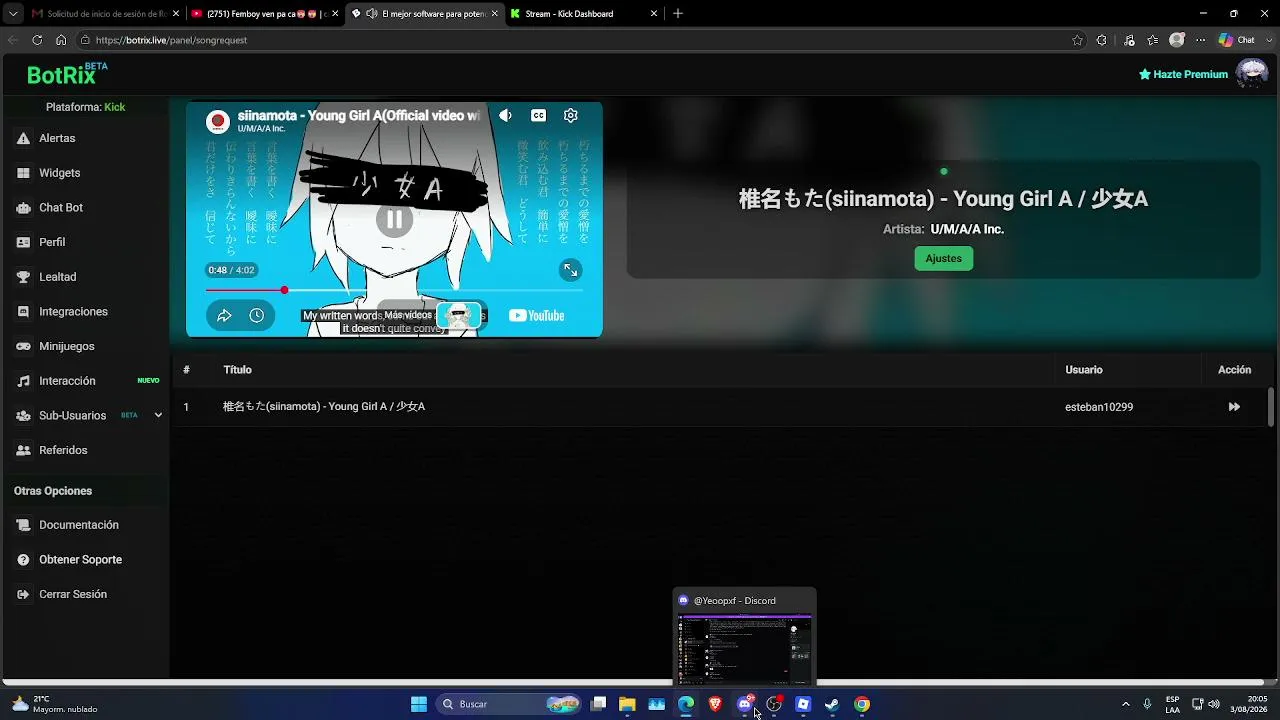Skip song from esteban10299 with forward icon
Image resolution: width=1280 pixels, height=720 pixels.
tap(1234, 407)
